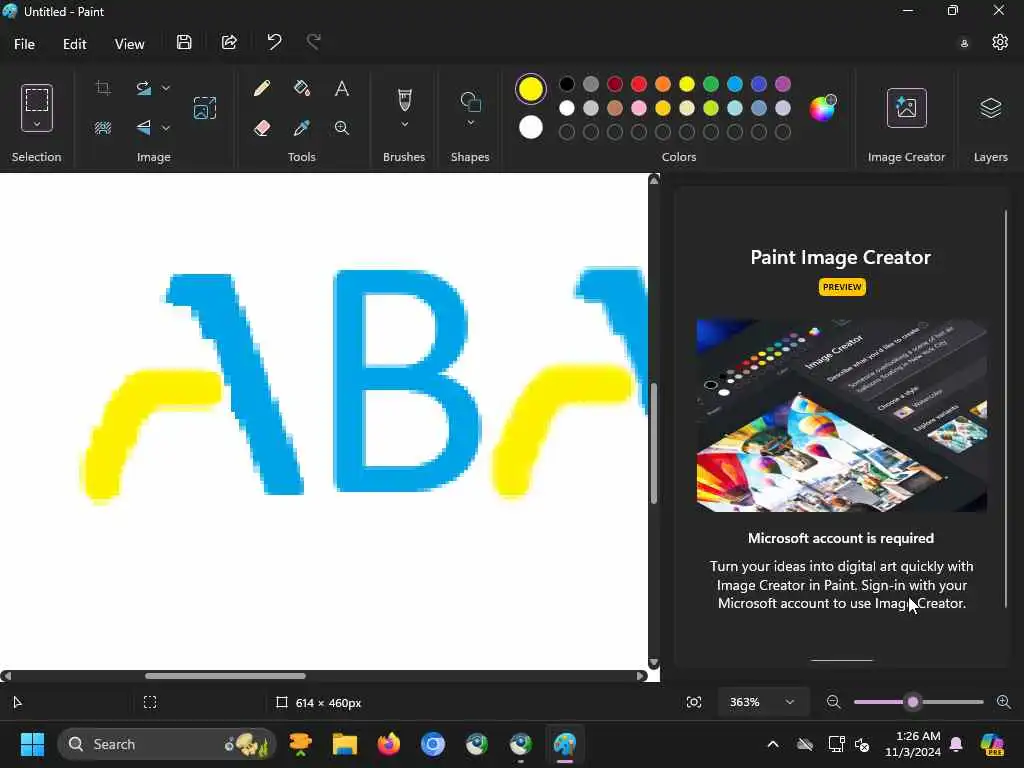This screenshot has width=1024, height=768.
Task: Click the Undo arrow
Action: (x=274, y=42)
